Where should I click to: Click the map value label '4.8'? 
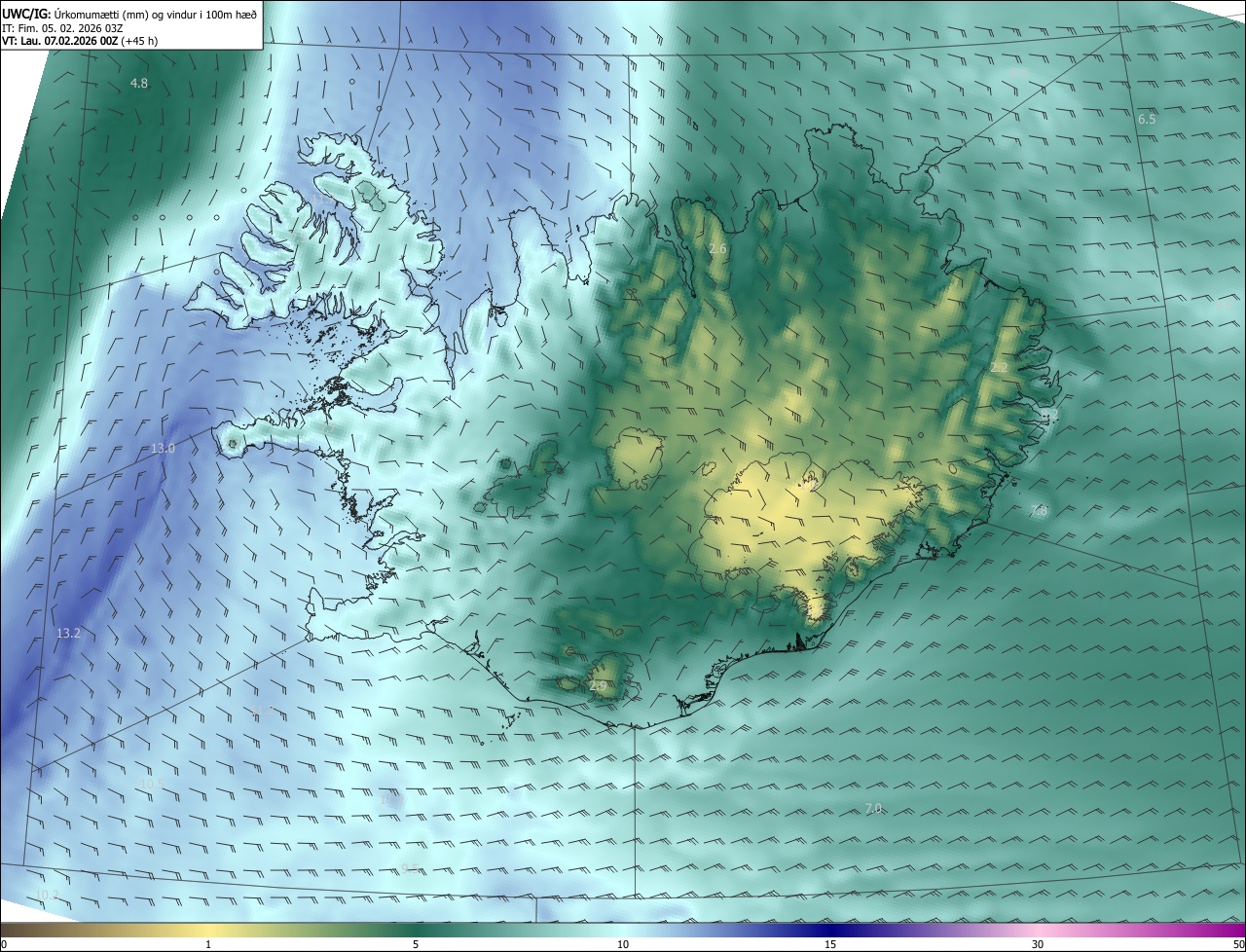click(x=139, y=84)
